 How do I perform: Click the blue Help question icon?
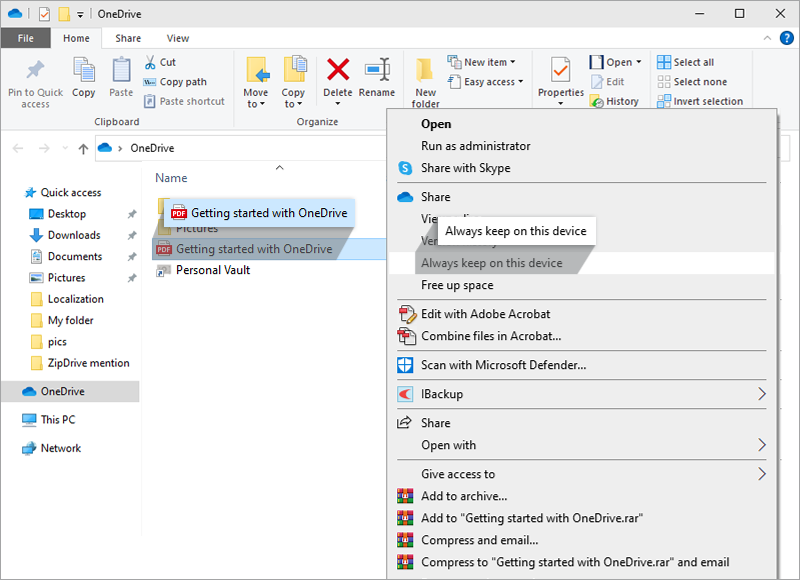coord(787,38)
